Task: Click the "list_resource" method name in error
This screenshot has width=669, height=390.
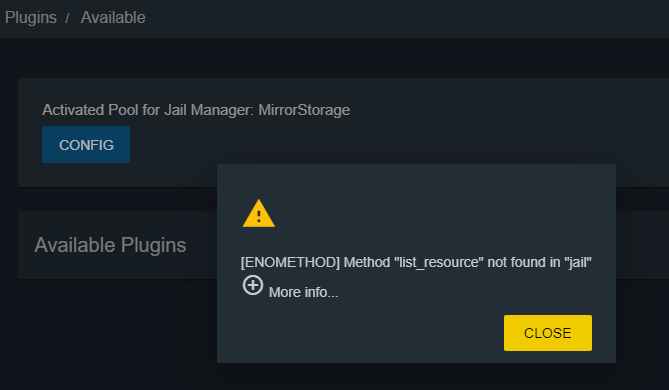Action: tap(439, 262)
